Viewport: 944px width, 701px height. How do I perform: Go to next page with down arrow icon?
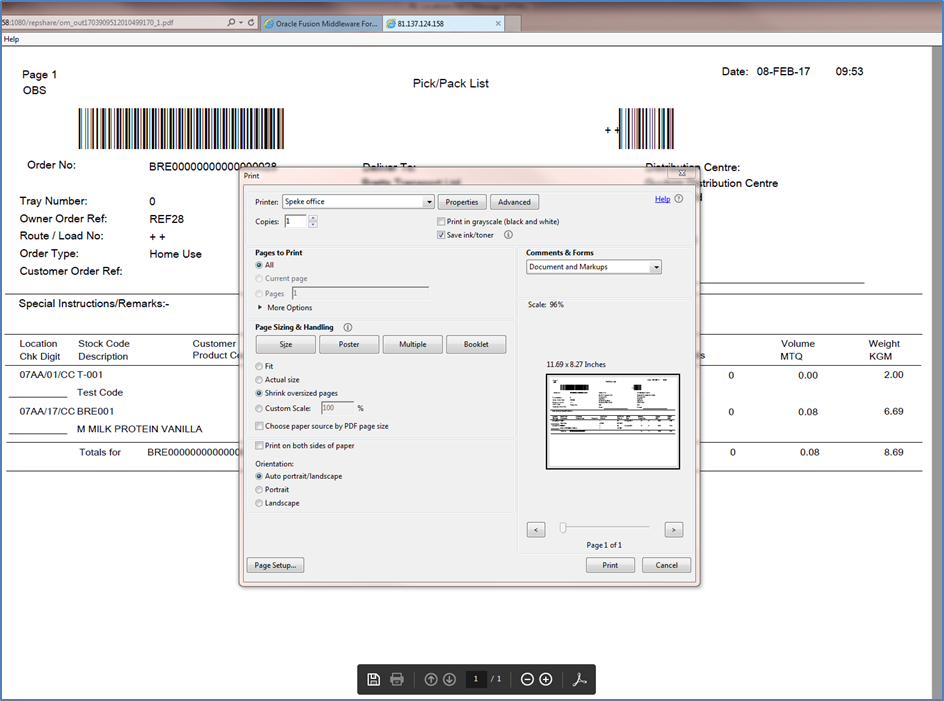pyautogui.click(x=450, y=679)
